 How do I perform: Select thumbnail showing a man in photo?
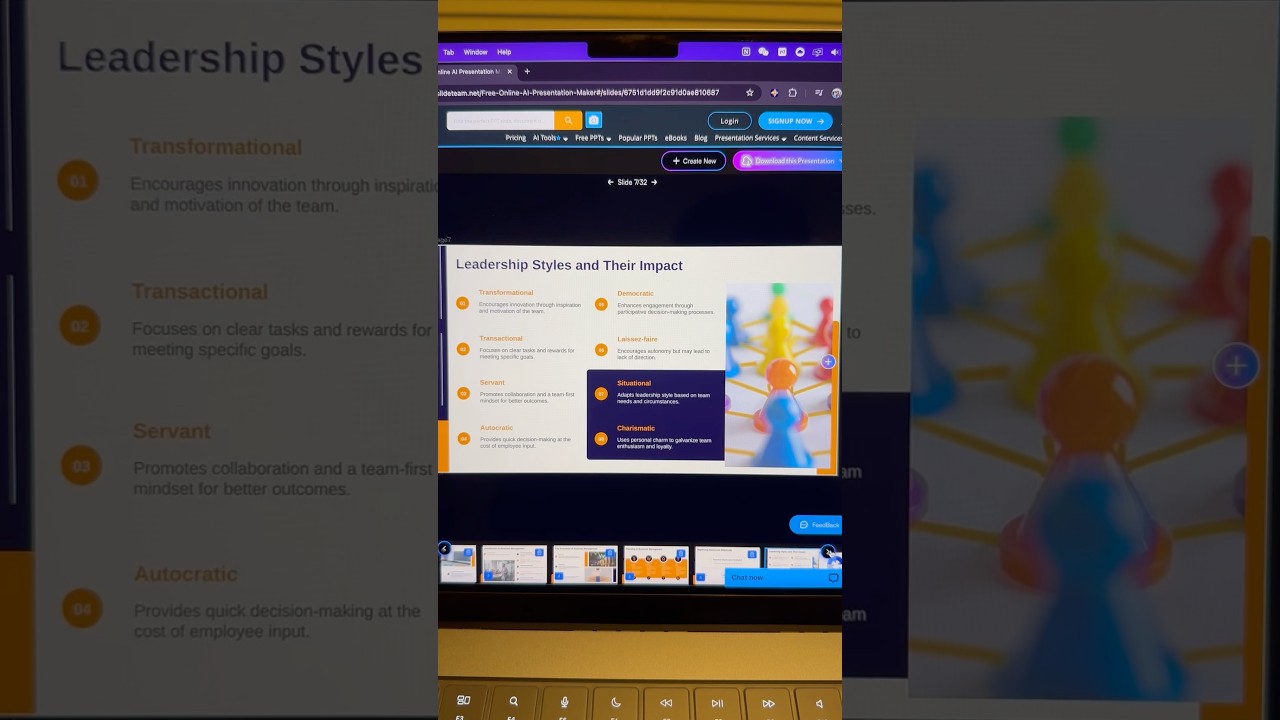[x=515, y=564]
